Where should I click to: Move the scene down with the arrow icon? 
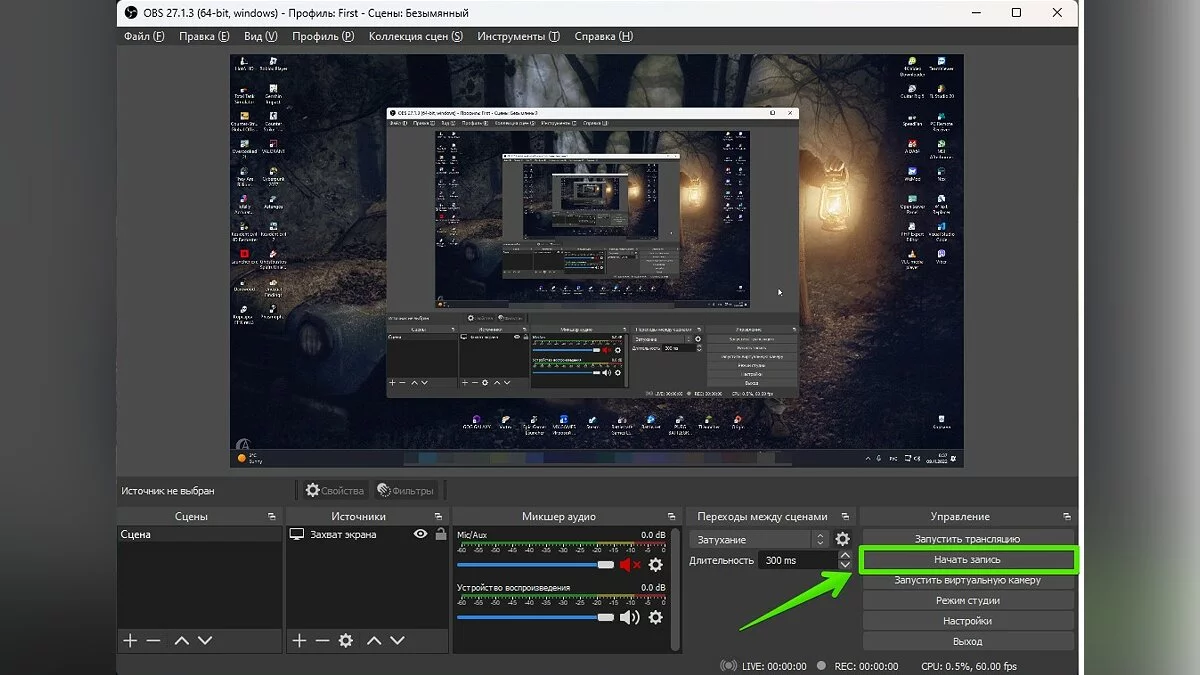pos(205,640)
